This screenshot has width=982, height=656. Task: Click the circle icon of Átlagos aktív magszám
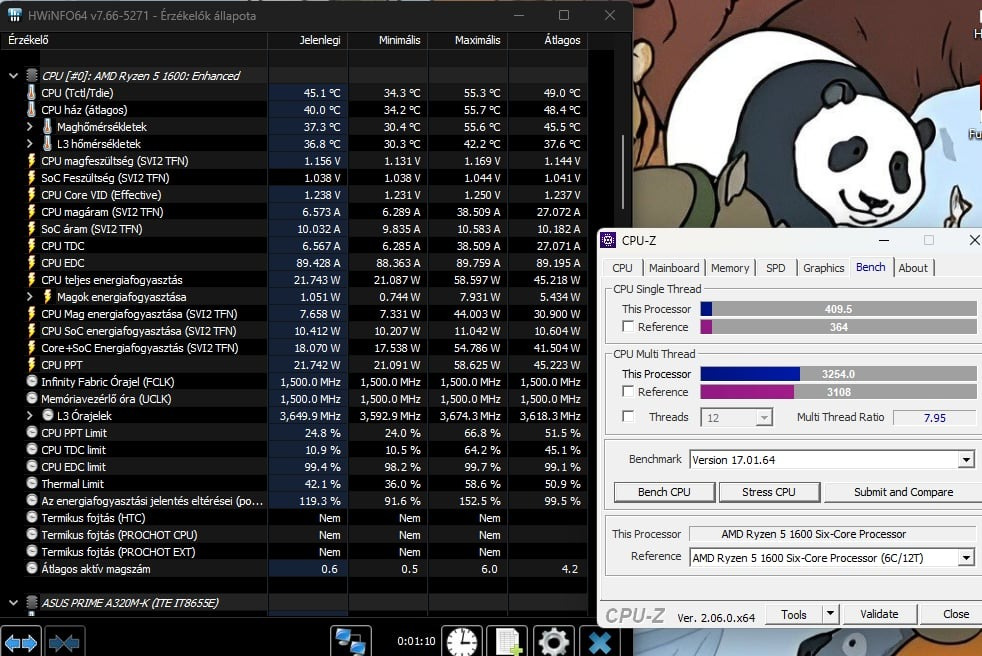32,568
